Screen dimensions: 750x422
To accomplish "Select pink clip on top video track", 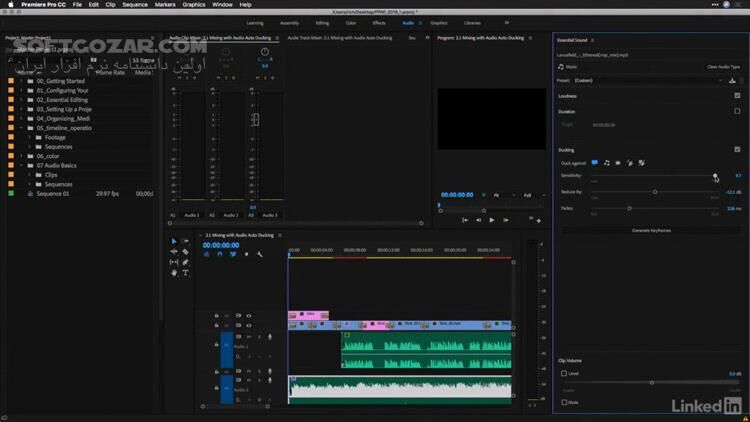I will (308, 315).
